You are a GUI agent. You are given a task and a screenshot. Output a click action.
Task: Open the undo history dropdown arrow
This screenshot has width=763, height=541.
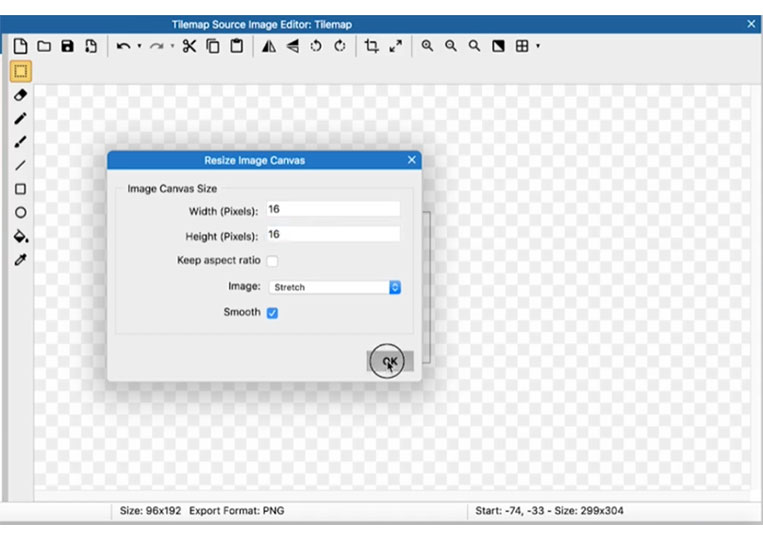click(139, 46)
